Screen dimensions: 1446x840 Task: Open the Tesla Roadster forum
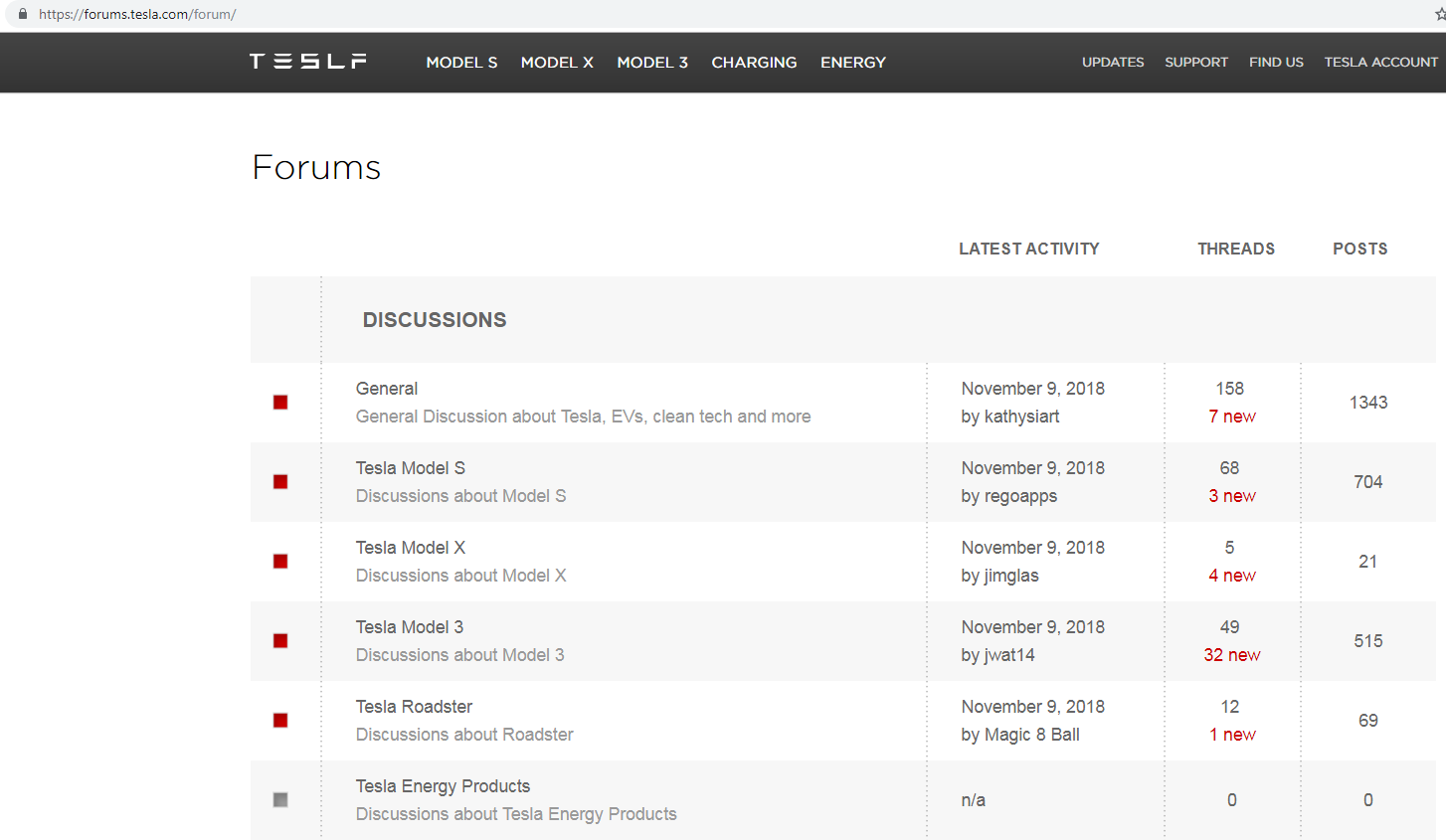pyautogui.click(x=414, y=707)
